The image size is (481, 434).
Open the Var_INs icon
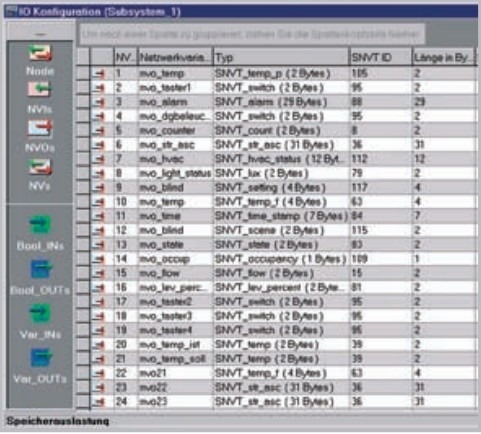[x=40, y=313]
